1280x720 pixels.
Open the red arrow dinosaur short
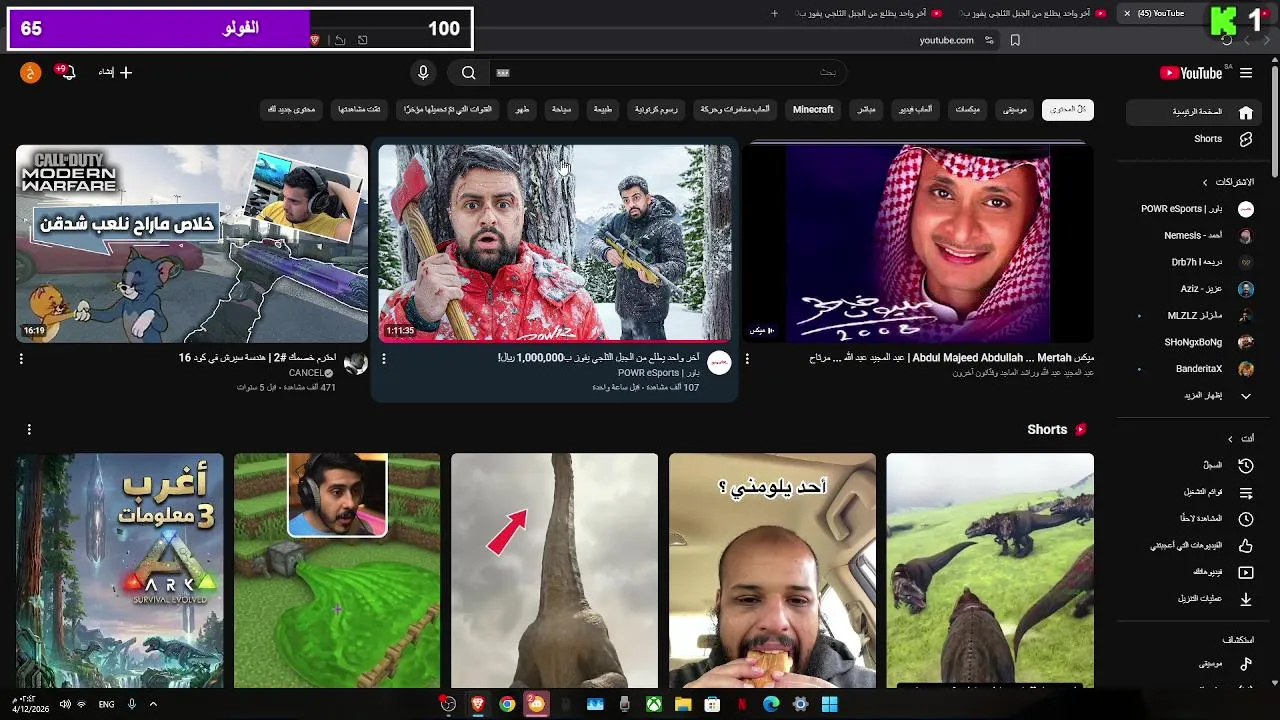555,570
